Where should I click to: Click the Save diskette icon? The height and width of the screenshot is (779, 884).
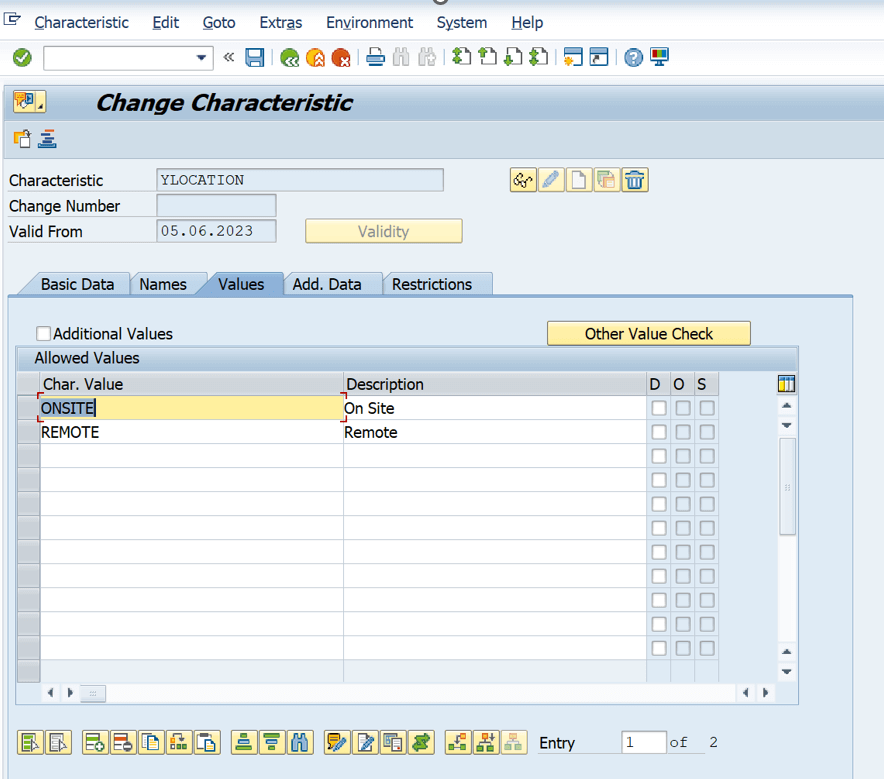pyautogui.click(x=255, y=57)
